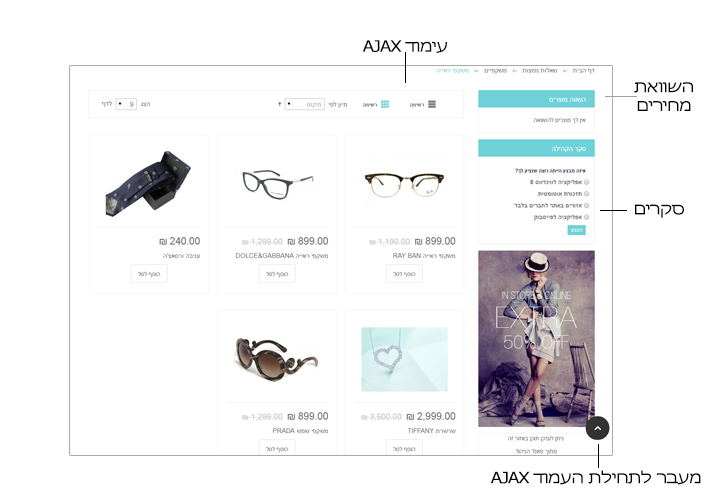The image size is (720, 500).
Task: Select the Windows 8 app poll option
Action: 586,182
